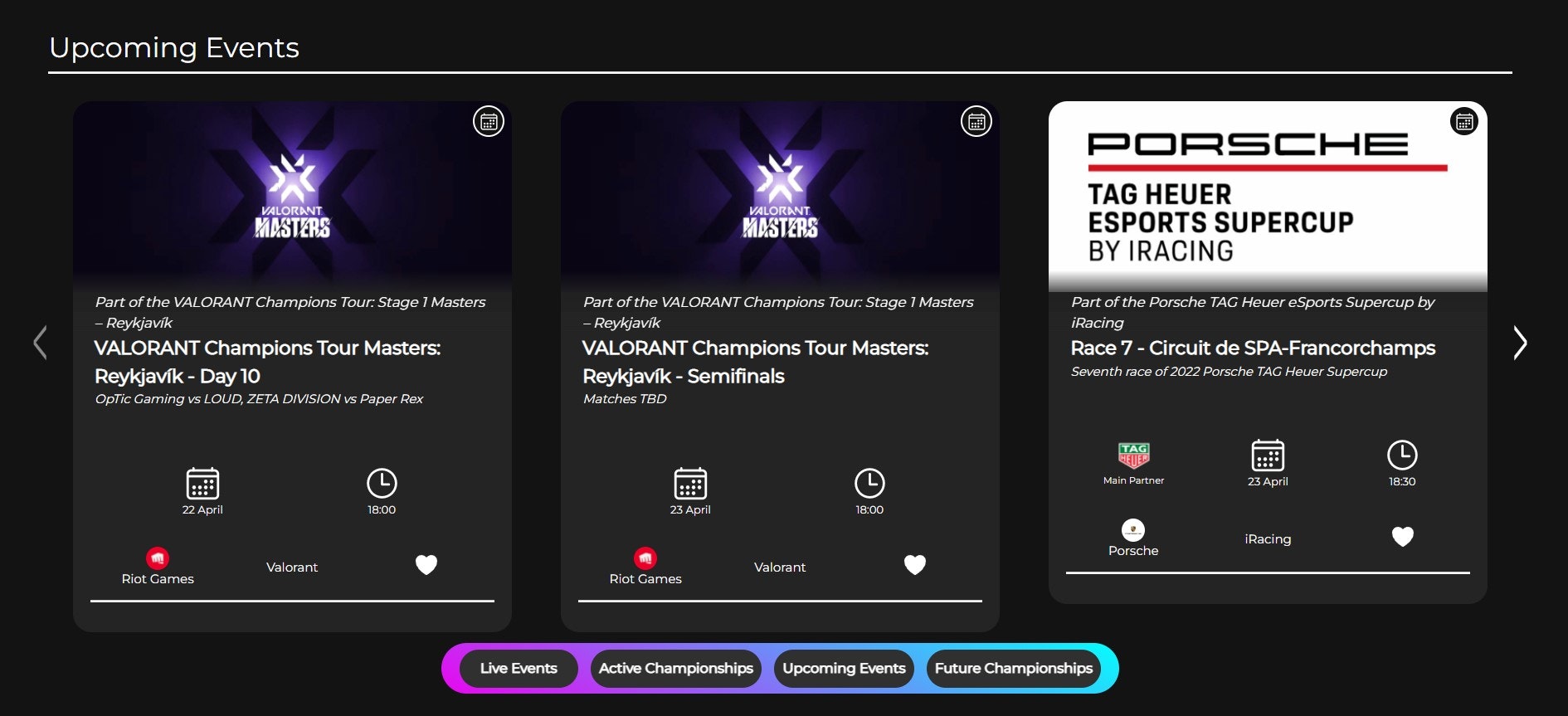Click the 18:30 clock icon

pos(1402,455)
